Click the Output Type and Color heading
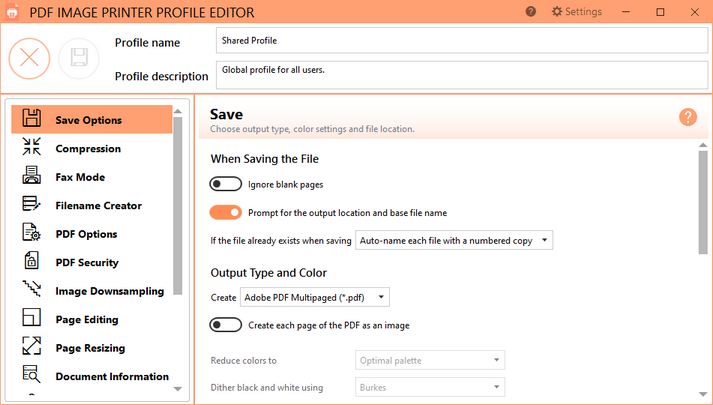713x405 pixels. (x=268, y=273)
